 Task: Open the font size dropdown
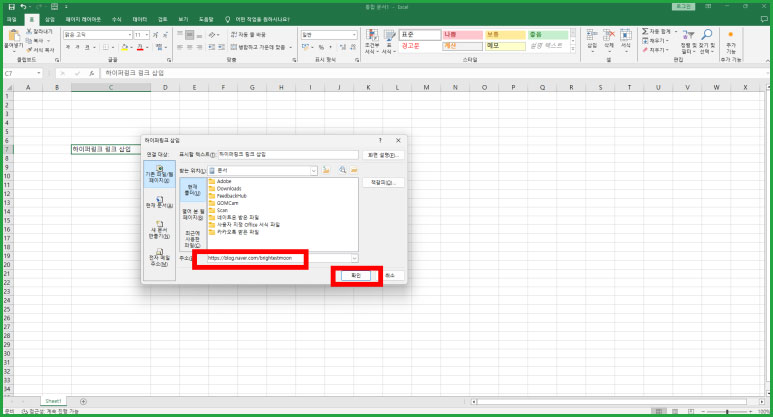point(146,35)
